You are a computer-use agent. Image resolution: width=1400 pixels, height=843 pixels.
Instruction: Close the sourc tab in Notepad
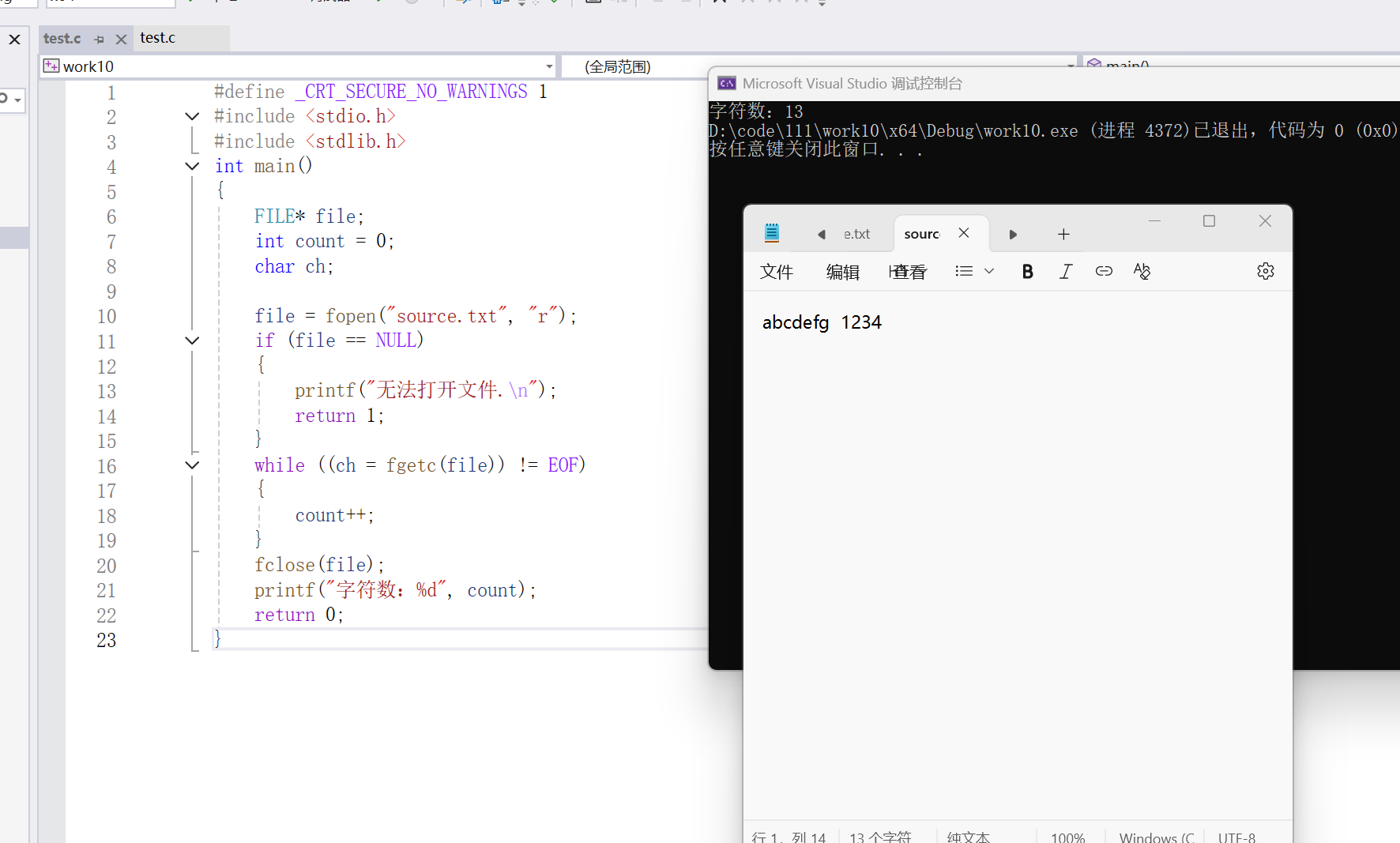pos(964,233)
